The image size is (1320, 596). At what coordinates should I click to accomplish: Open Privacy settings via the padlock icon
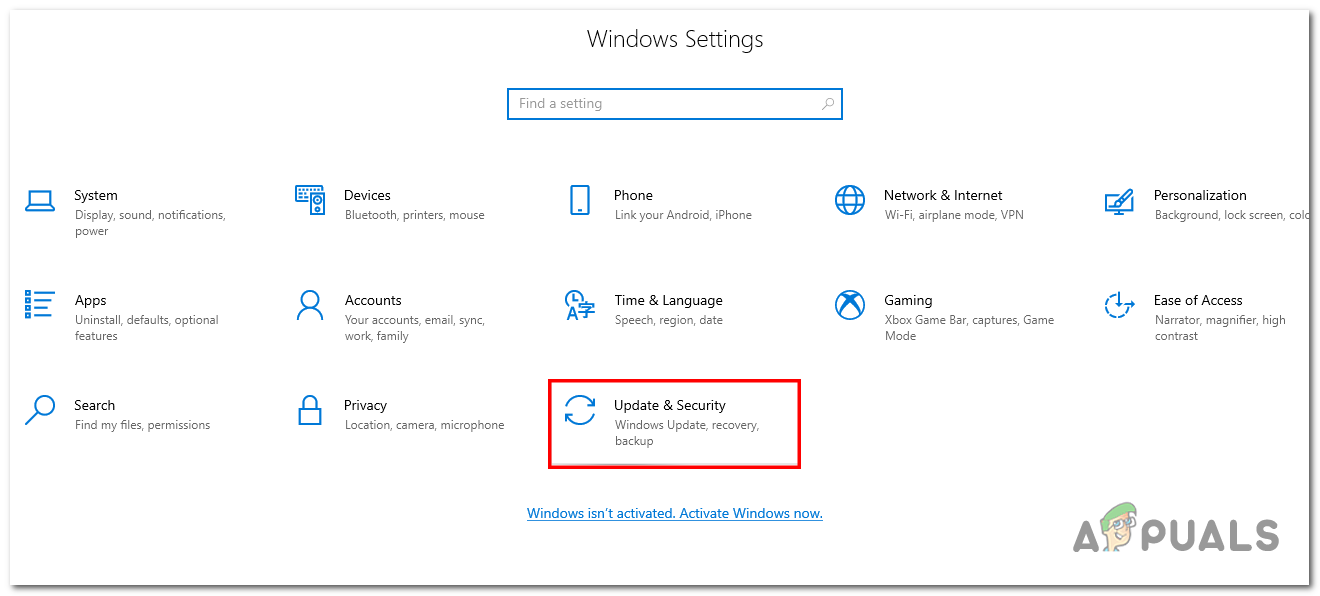pyautogui.click(x=310, y=410)
